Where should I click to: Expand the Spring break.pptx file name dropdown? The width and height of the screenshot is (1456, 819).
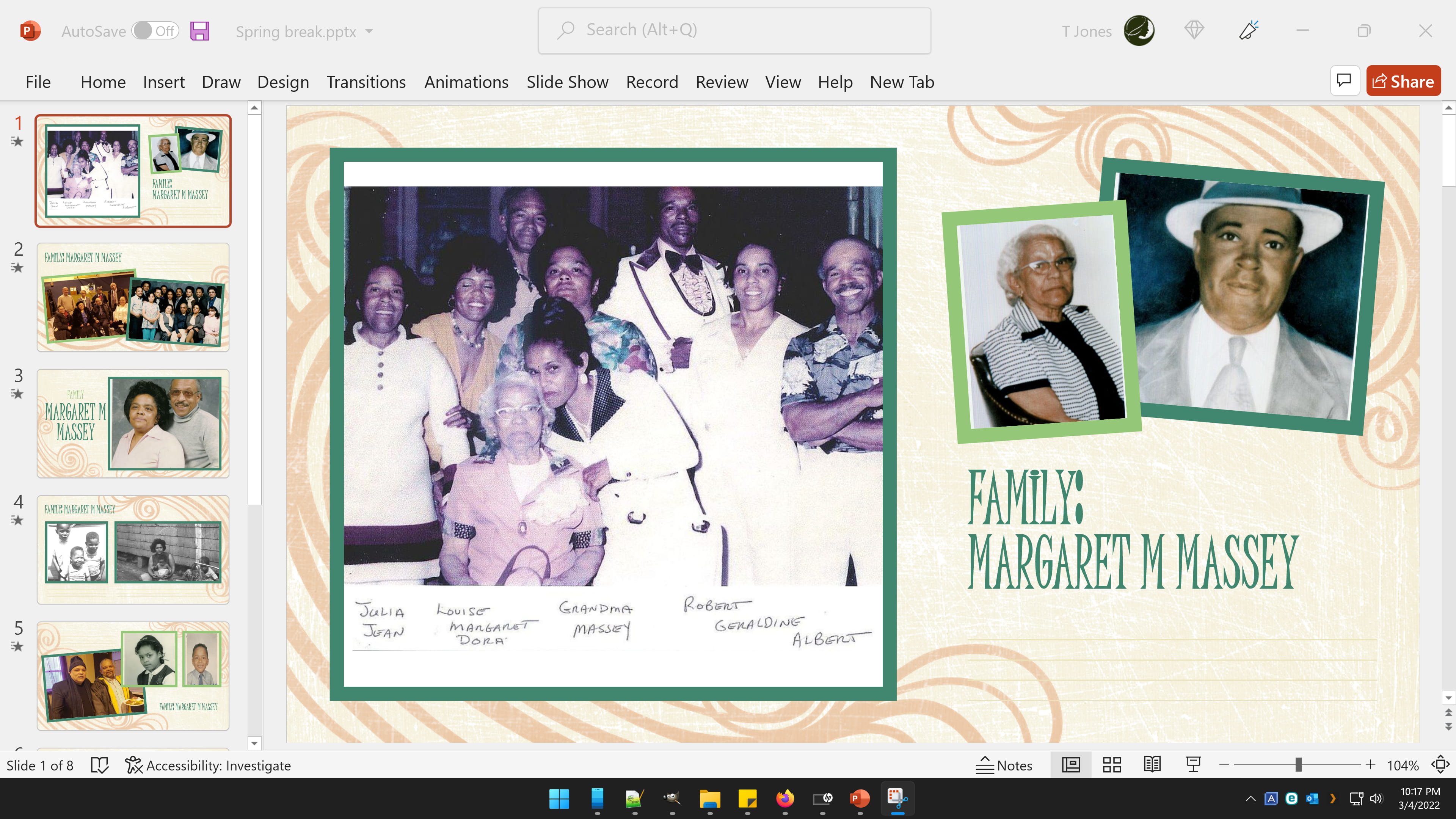point(369,31)
